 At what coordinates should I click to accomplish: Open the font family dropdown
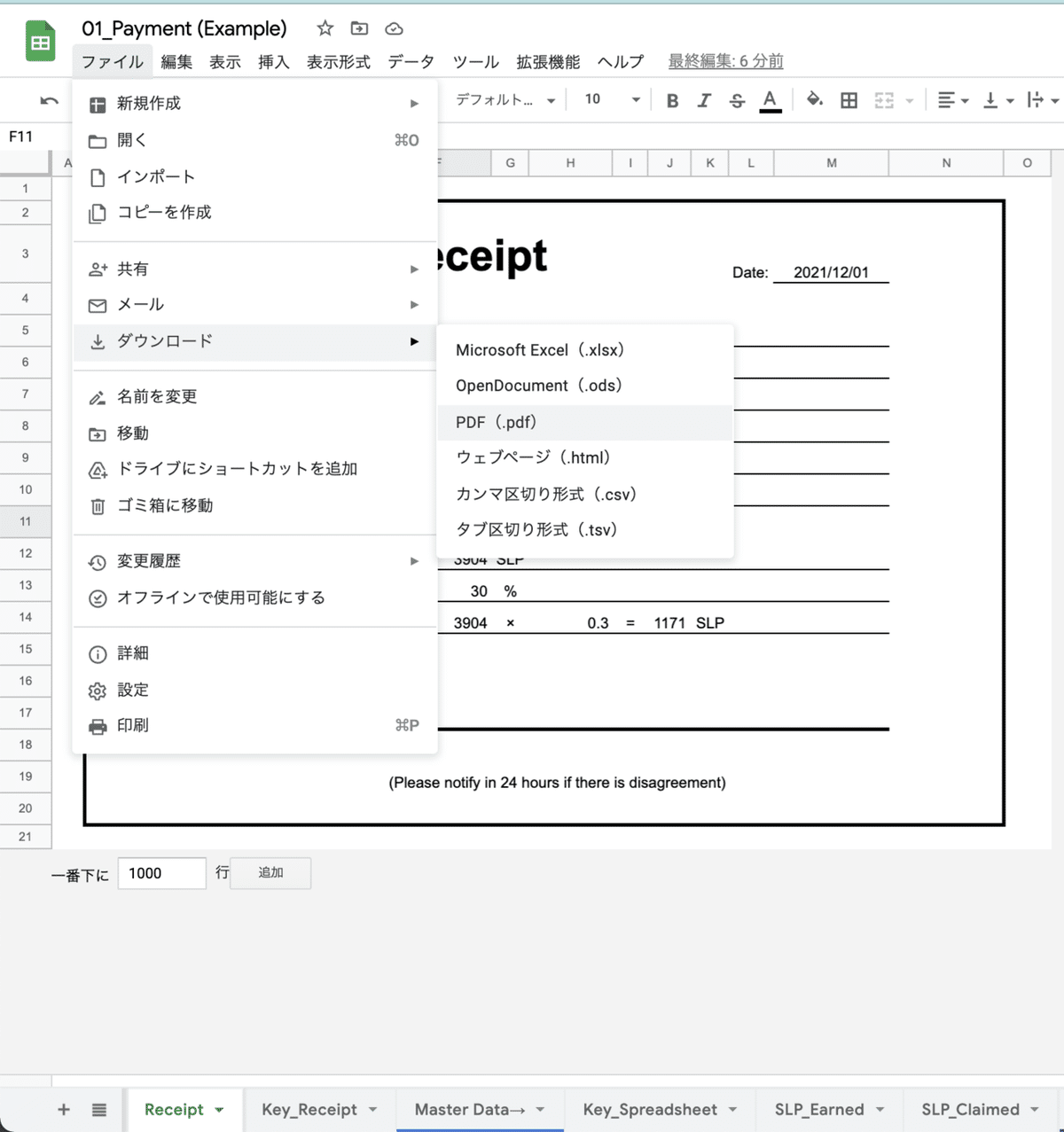click(505, 100)
